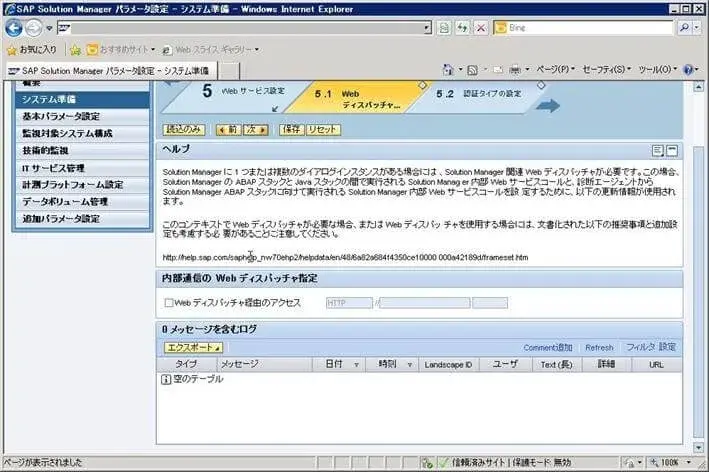Screen dimensions: 709x472
Task: Click the 前 previous step button
Action: click(228, 130)
